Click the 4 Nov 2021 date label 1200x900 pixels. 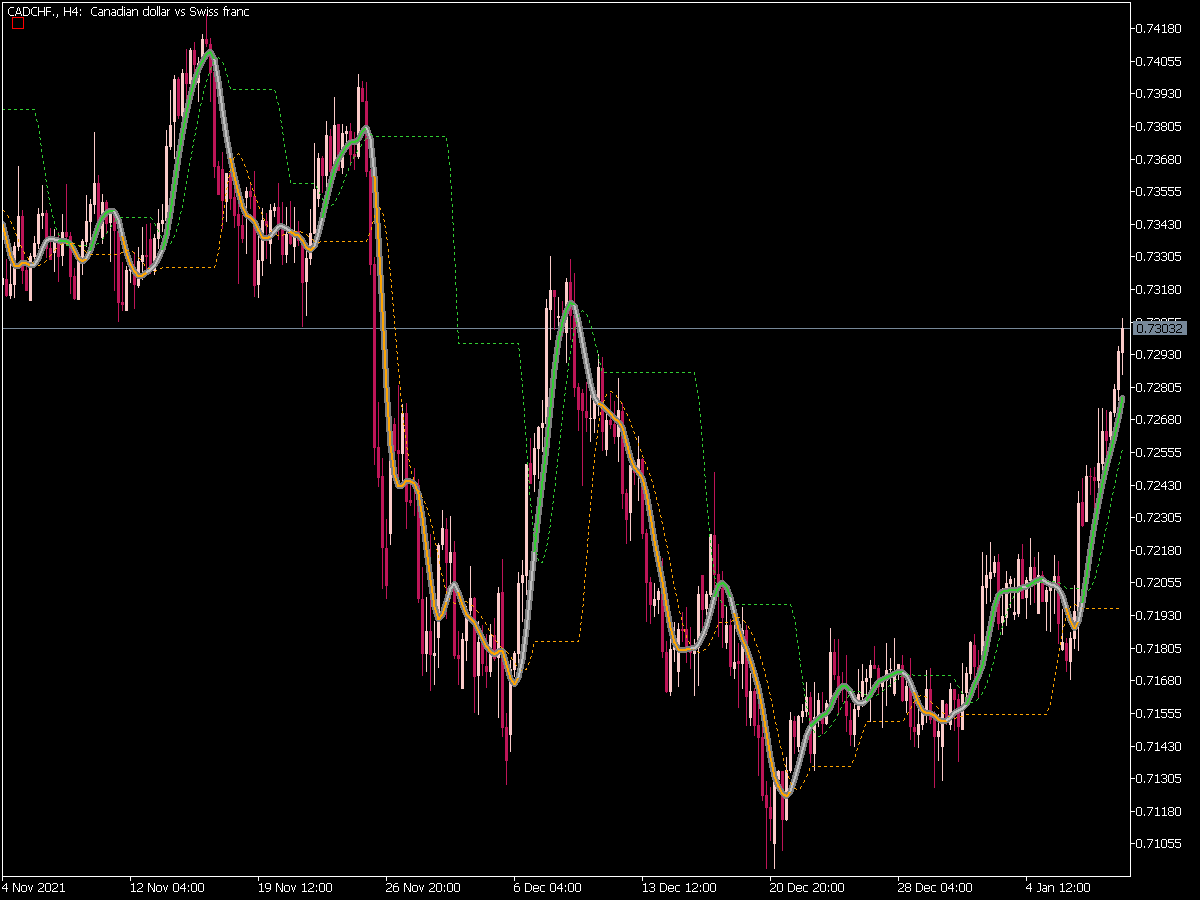[x=33, y=887]
